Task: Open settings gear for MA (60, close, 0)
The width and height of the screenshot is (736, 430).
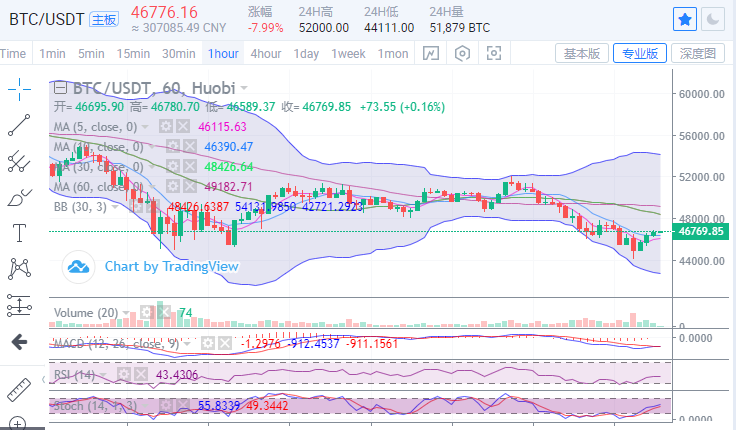Action: (173, 186)
